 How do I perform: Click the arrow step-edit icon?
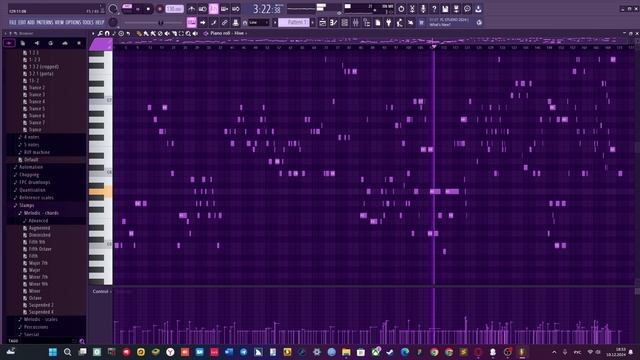coord(202,22)
